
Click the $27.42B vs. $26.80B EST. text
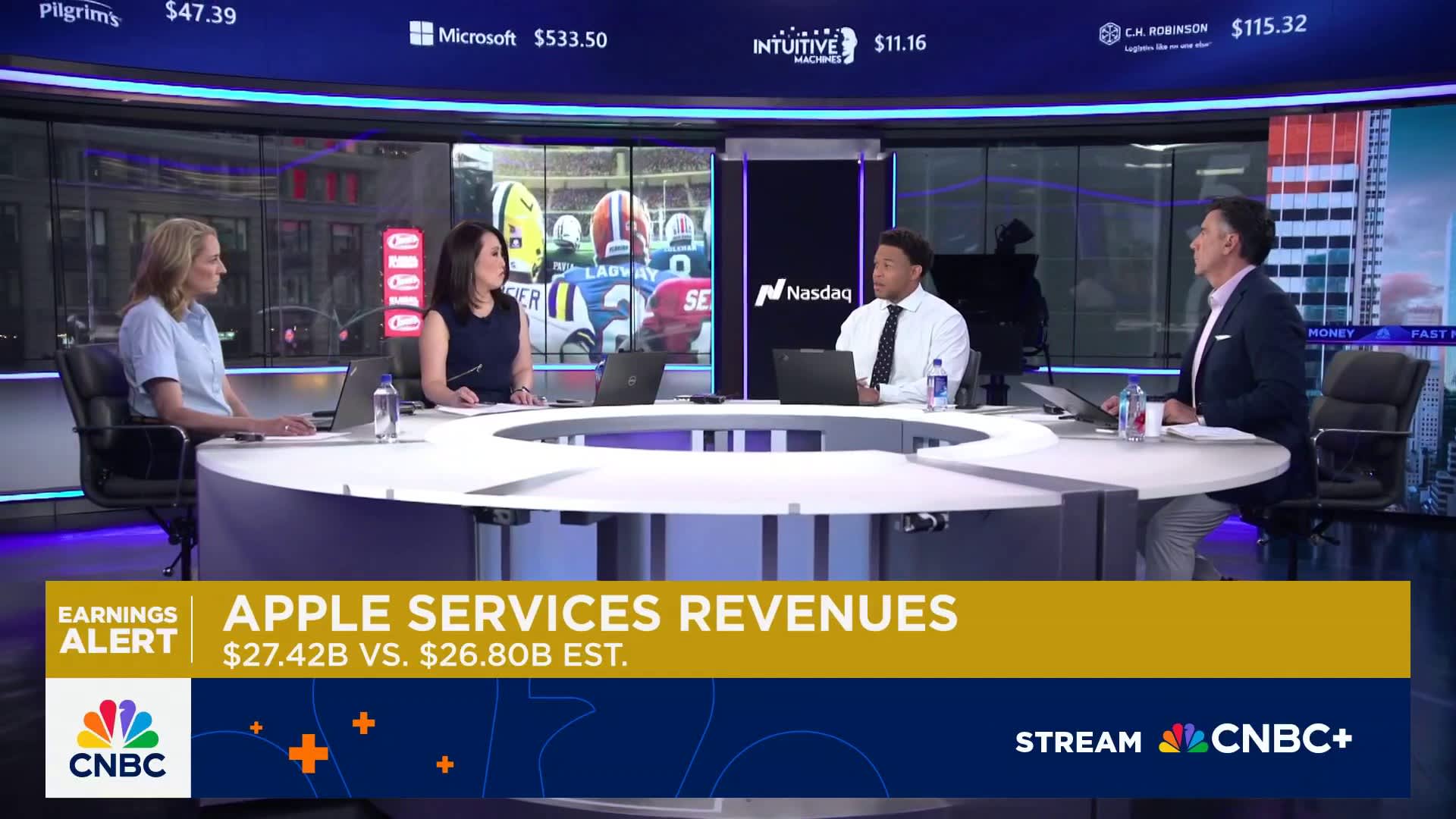(x=425, y=654)
